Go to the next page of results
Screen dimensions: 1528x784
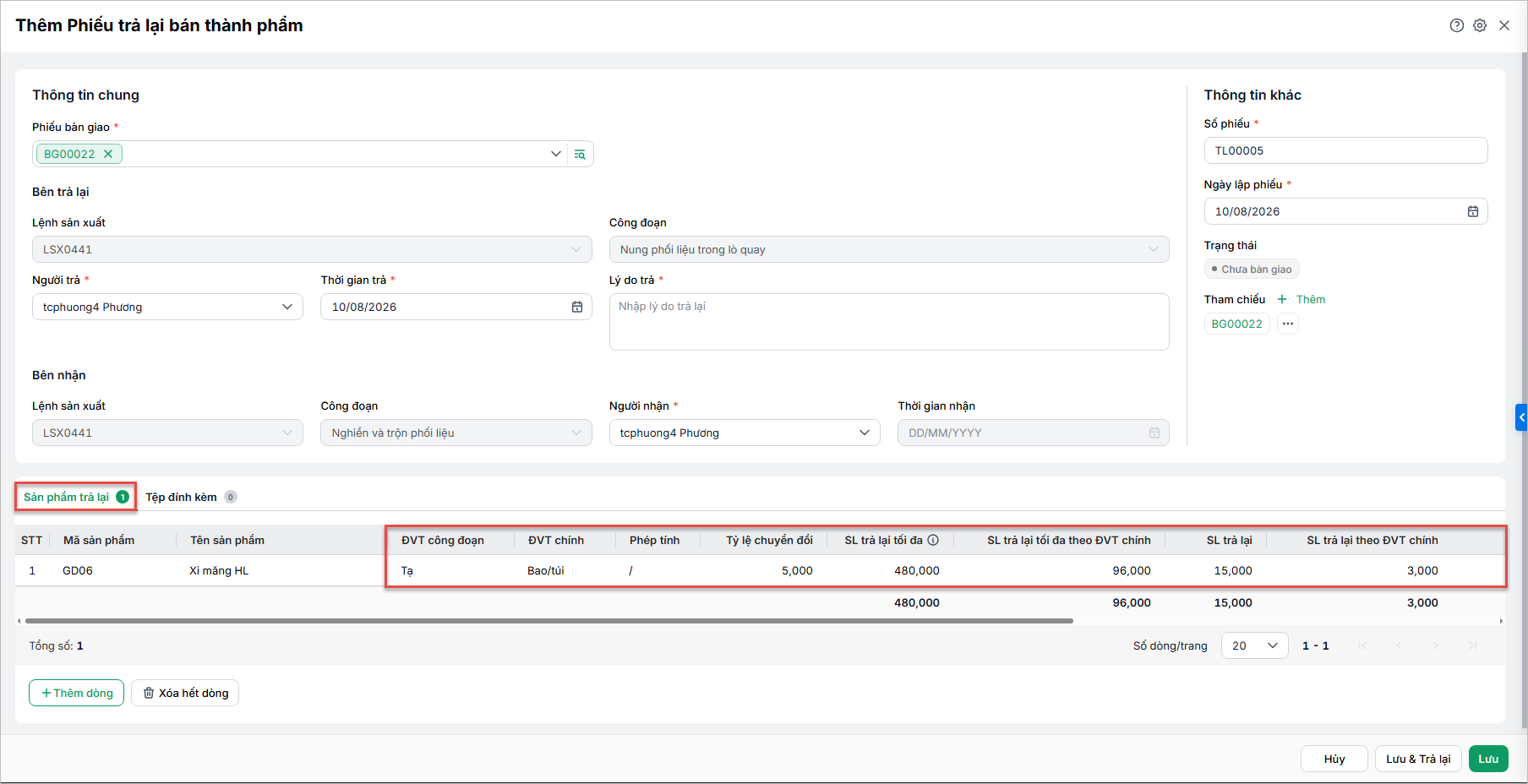point(1436,645)
